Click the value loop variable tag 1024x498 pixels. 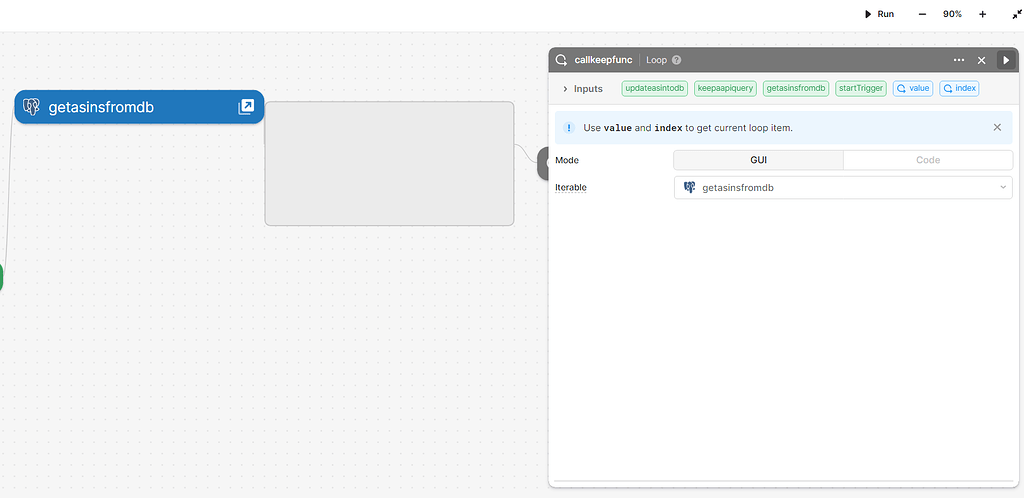click(913, 88)
